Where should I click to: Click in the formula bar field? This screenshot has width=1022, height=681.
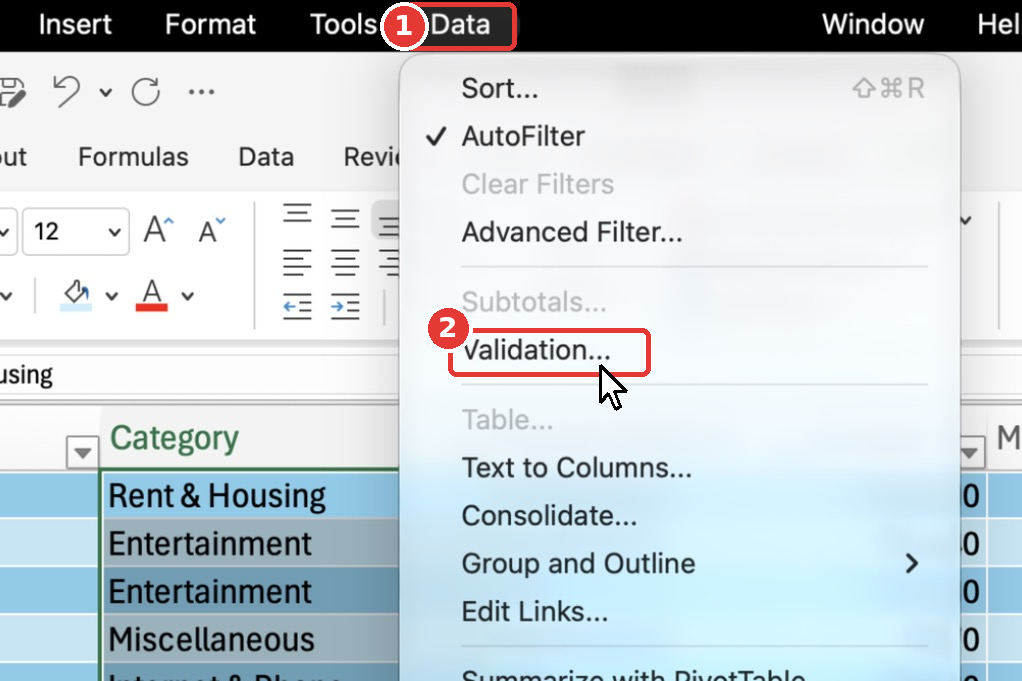click(x=199, y=375)
